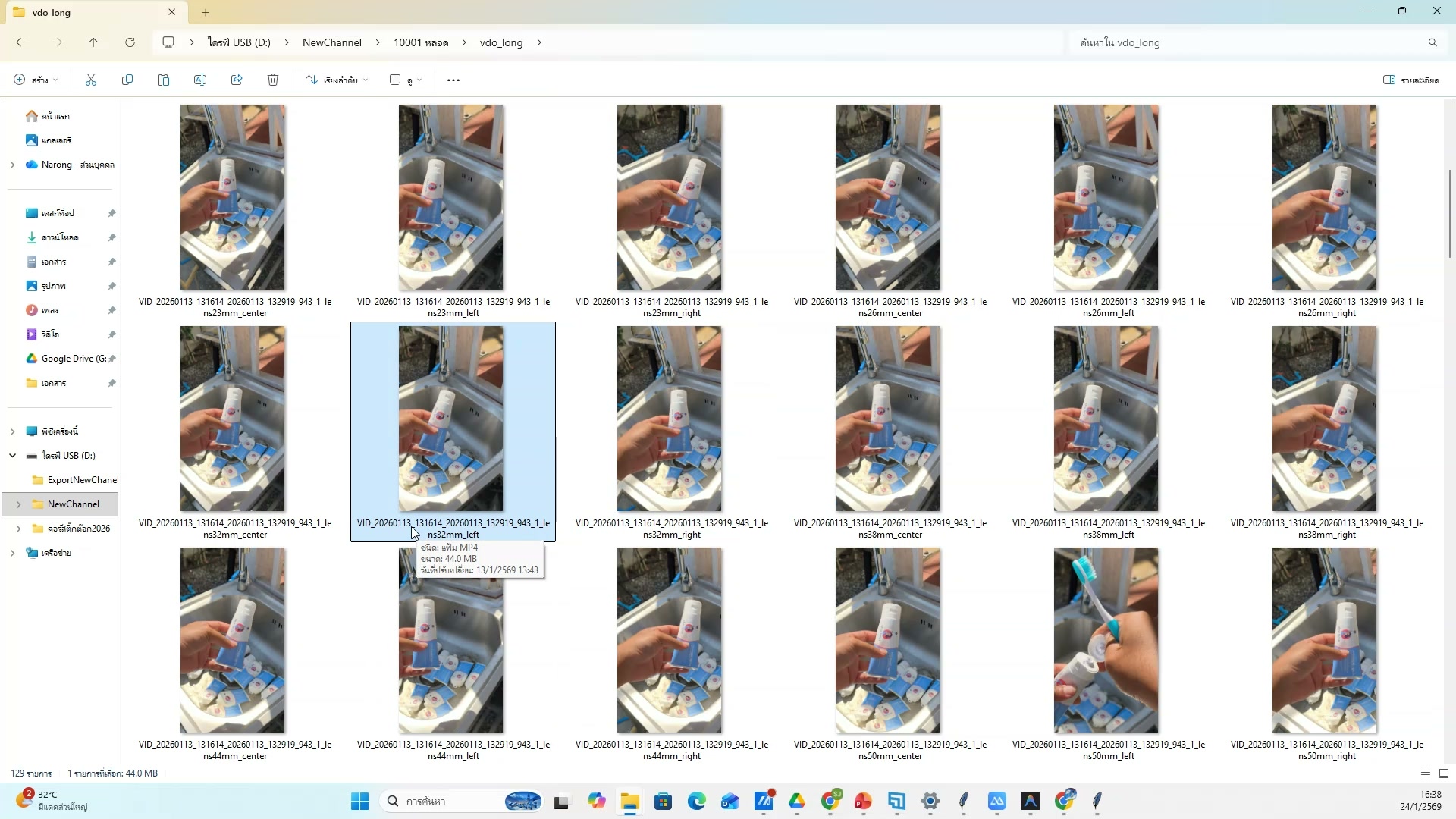Switch to large thumbnails view from status bar

point(1444,773)
